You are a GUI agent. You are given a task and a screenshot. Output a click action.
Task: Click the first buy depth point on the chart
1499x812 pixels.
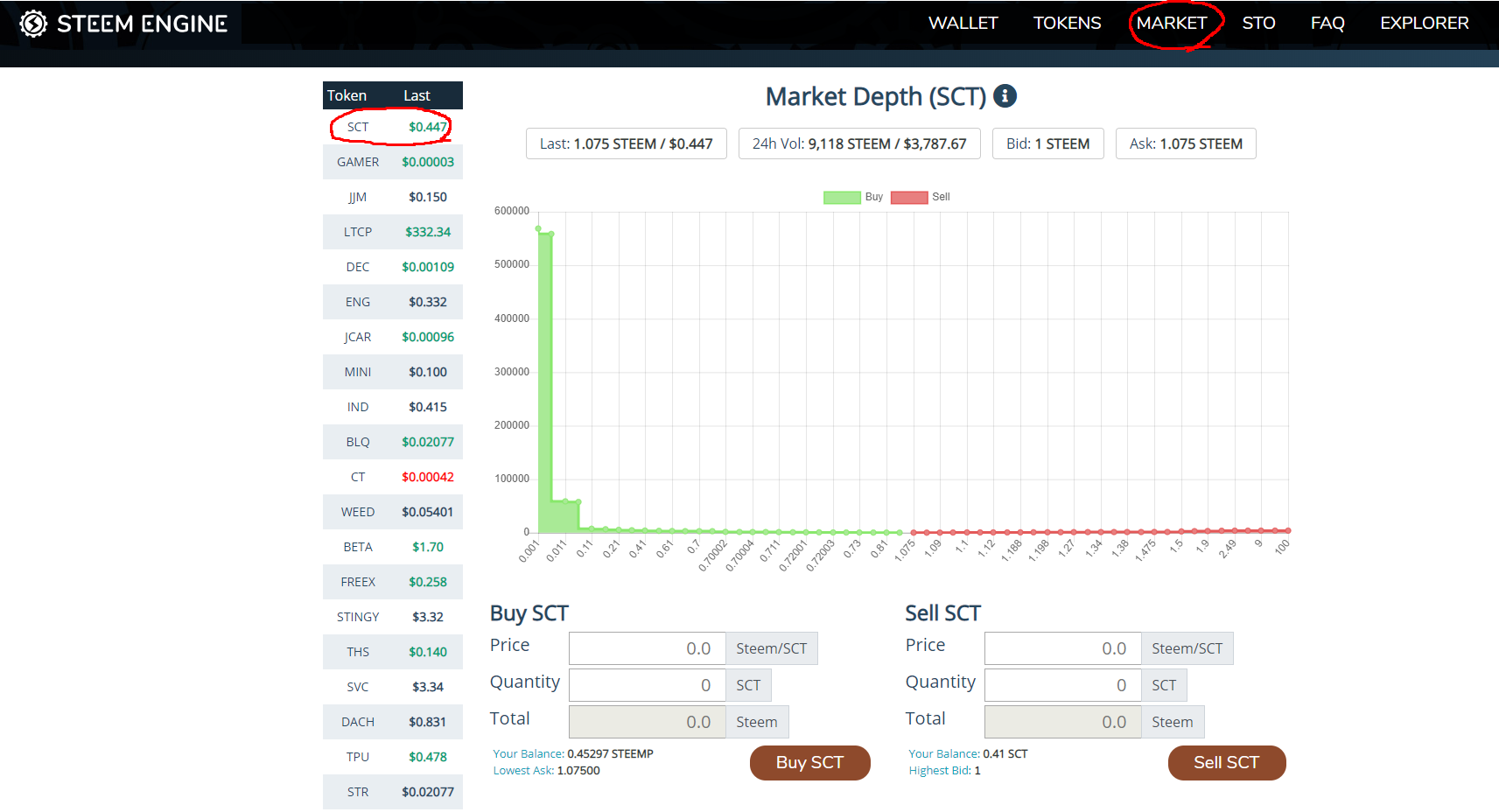pos(538,228)
